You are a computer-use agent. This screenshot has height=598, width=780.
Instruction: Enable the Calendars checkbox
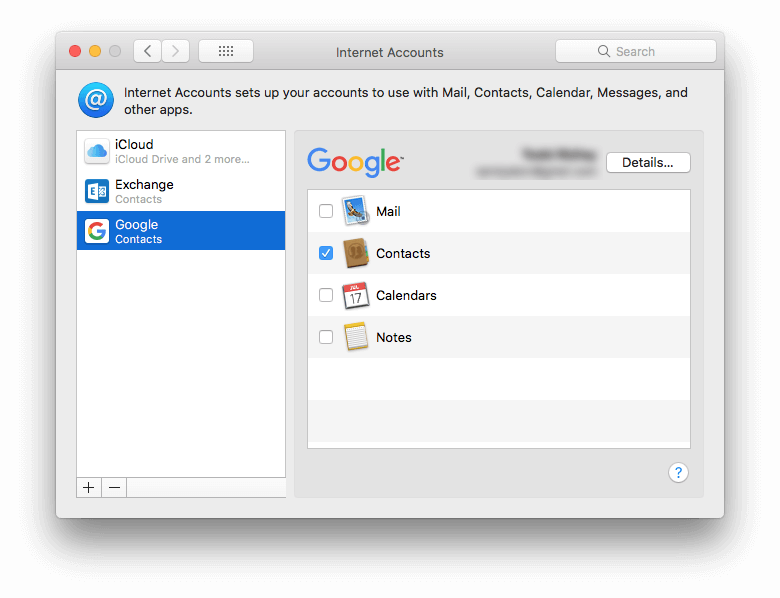point(326,295)
